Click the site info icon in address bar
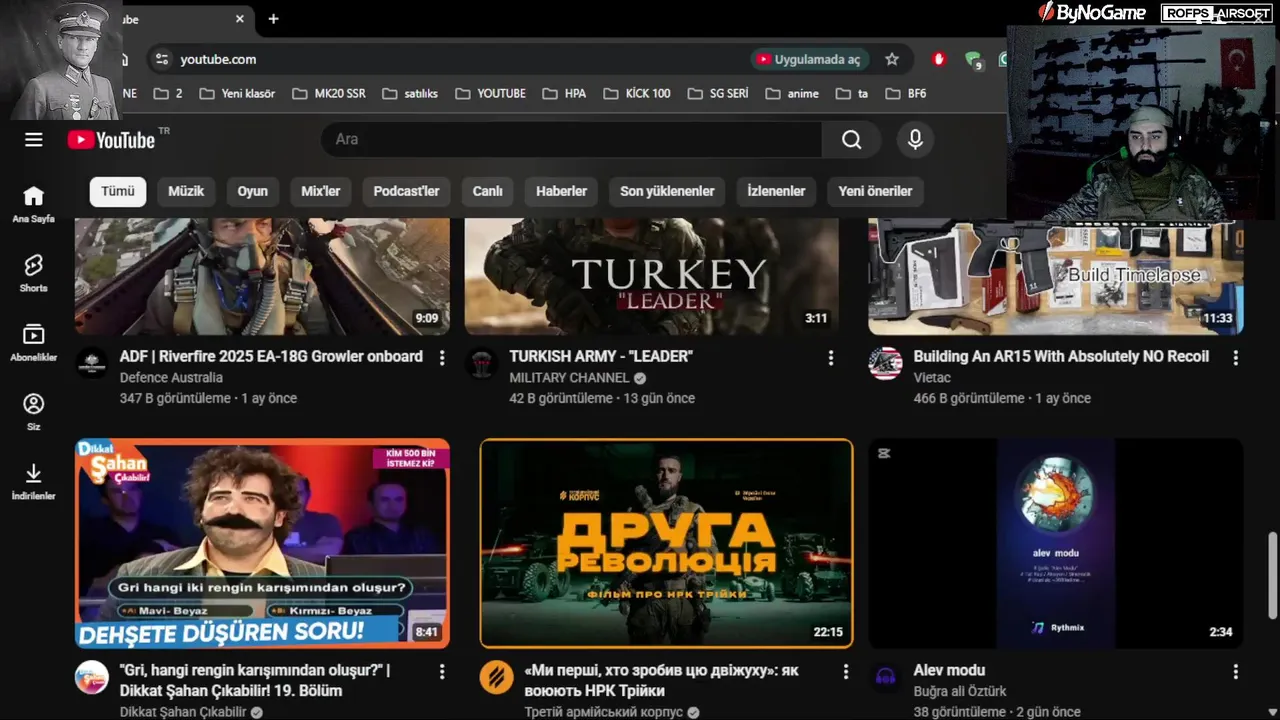The image size is (1280, 720). [x=161, y=59]
